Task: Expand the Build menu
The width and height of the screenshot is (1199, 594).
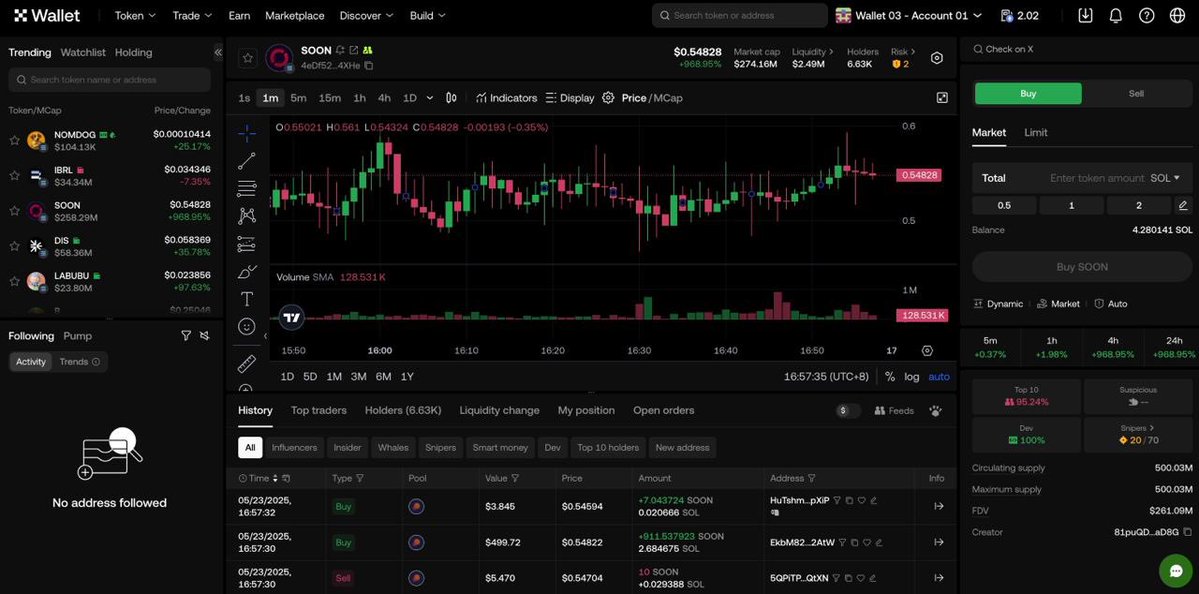Action: click(428, 15)
